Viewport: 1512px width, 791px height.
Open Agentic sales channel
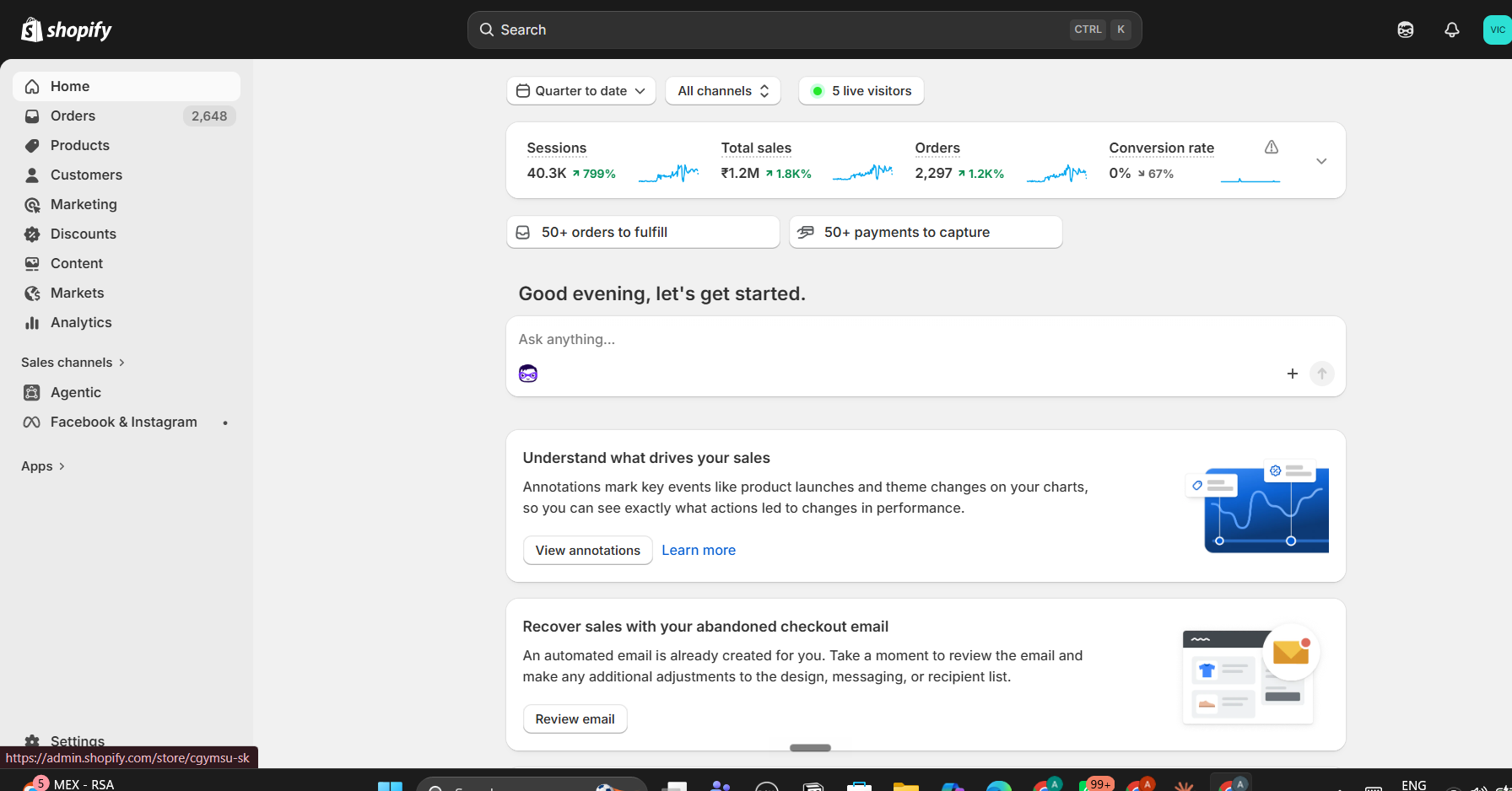[x=127, y=392]
